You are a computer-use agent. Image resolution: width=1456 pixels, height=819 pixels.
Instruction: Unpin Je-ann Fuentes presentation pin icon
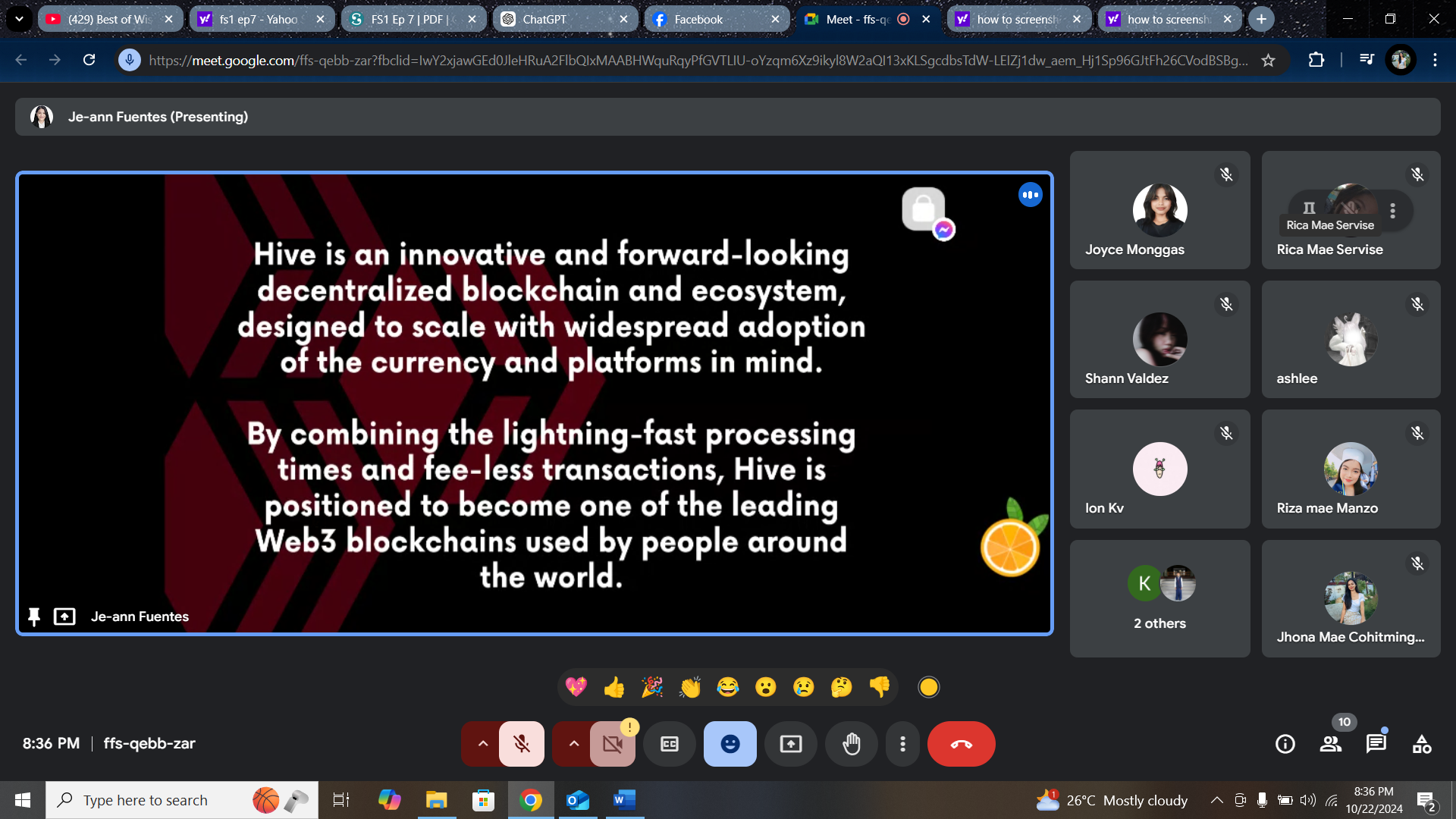pyautogui.click(x=33, y=617)
